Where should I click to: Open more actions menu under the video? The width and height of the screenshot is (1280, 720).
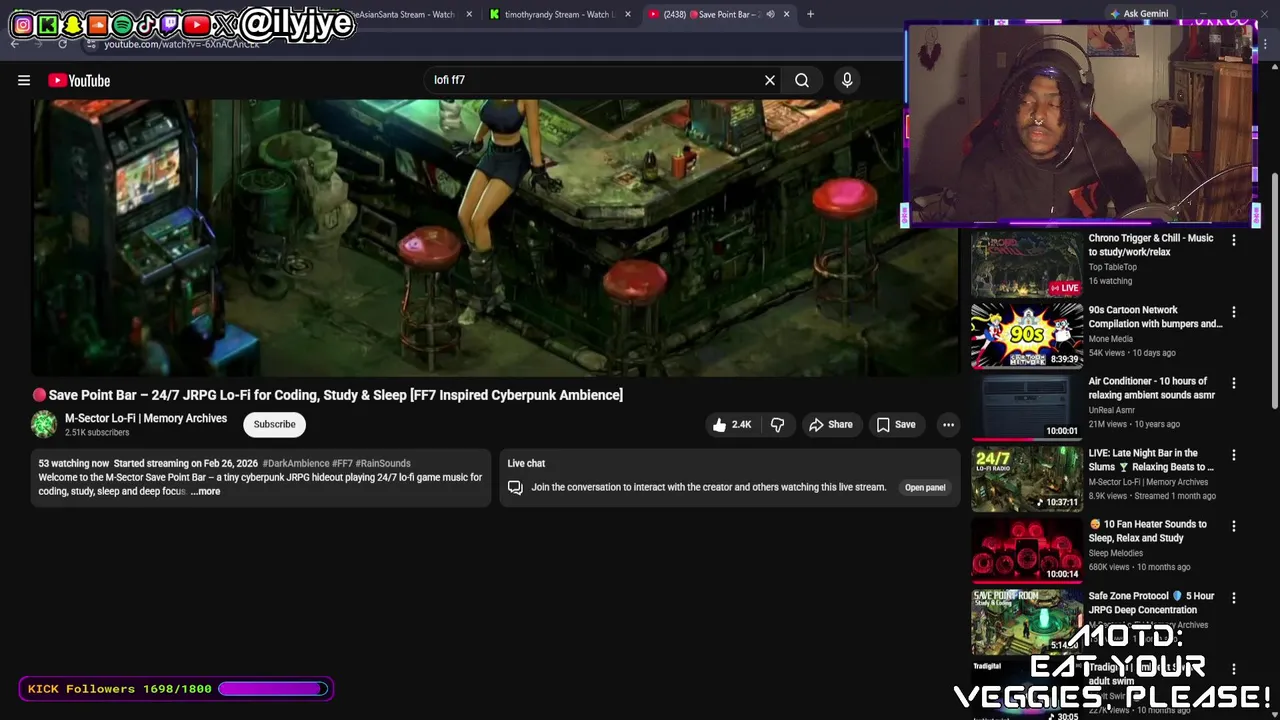pos(948,425)
